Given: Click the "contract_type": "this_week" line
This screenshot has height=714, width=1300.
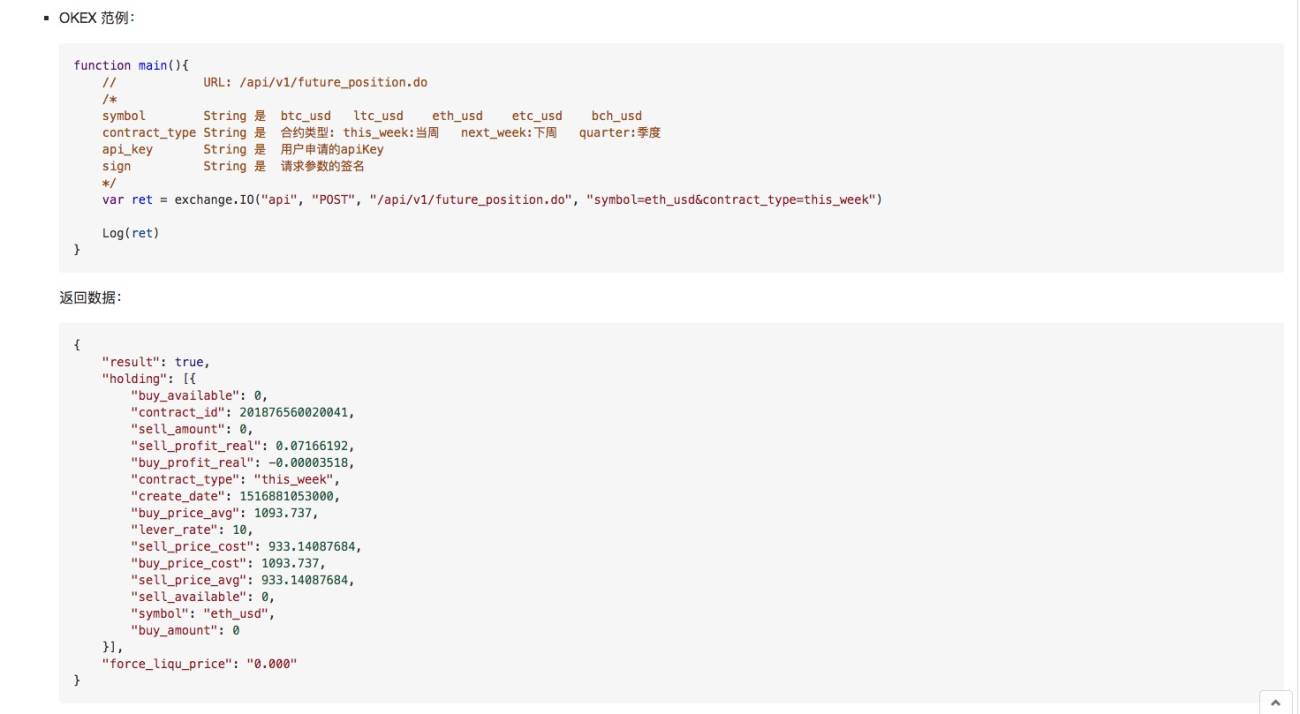Looking at the screenshot, I should point(235,479).
